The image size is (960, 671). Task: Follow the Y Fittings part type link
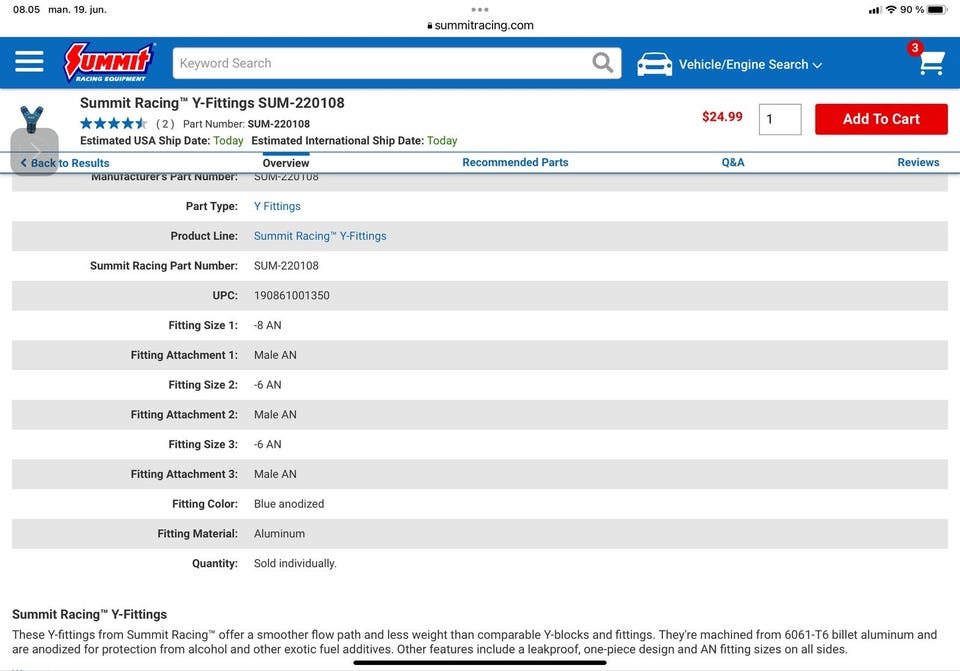point(277,206)
